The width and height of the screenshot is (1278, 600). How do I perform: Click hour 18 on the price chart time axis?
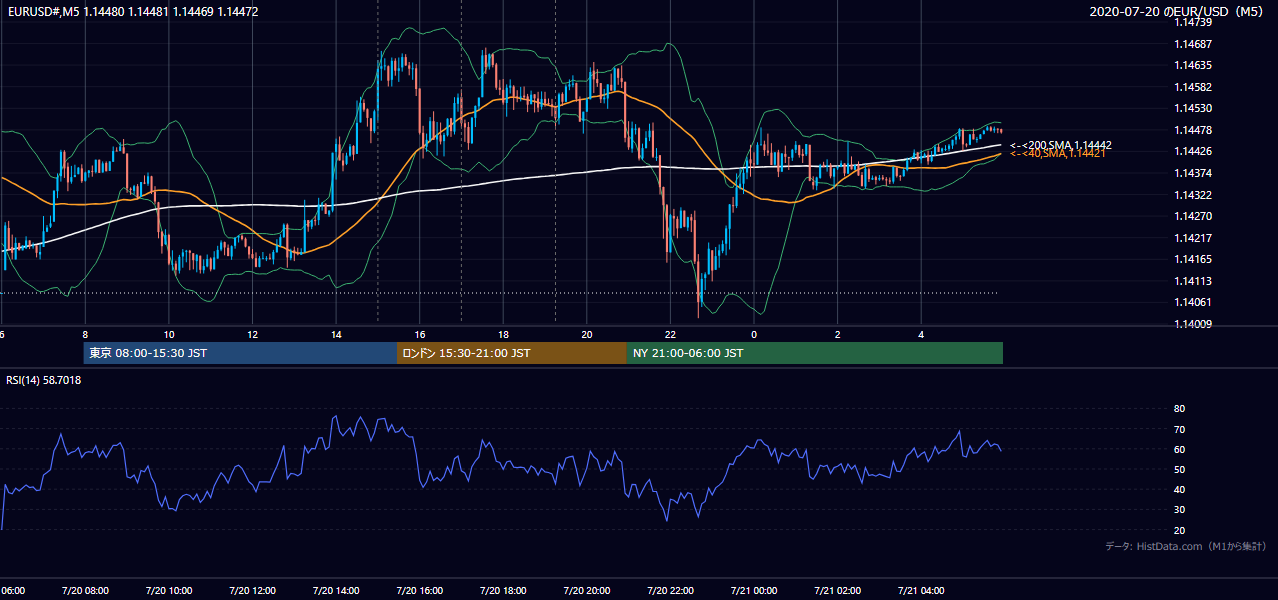pyautogui.click(x=503, y=334)
